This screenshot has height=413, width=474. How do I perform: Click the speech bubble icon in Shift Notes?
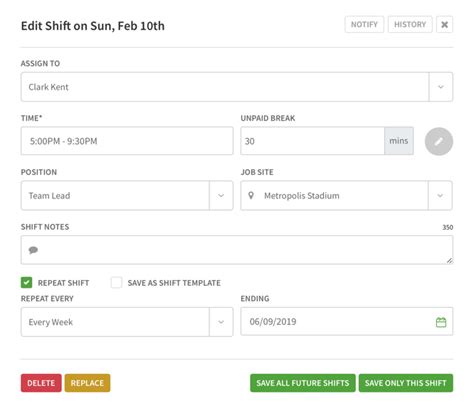33,250
